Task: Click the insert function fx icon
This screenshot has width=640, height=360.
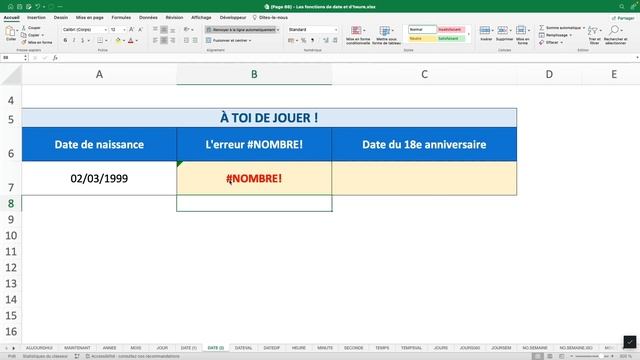Action: pos(55,58)
